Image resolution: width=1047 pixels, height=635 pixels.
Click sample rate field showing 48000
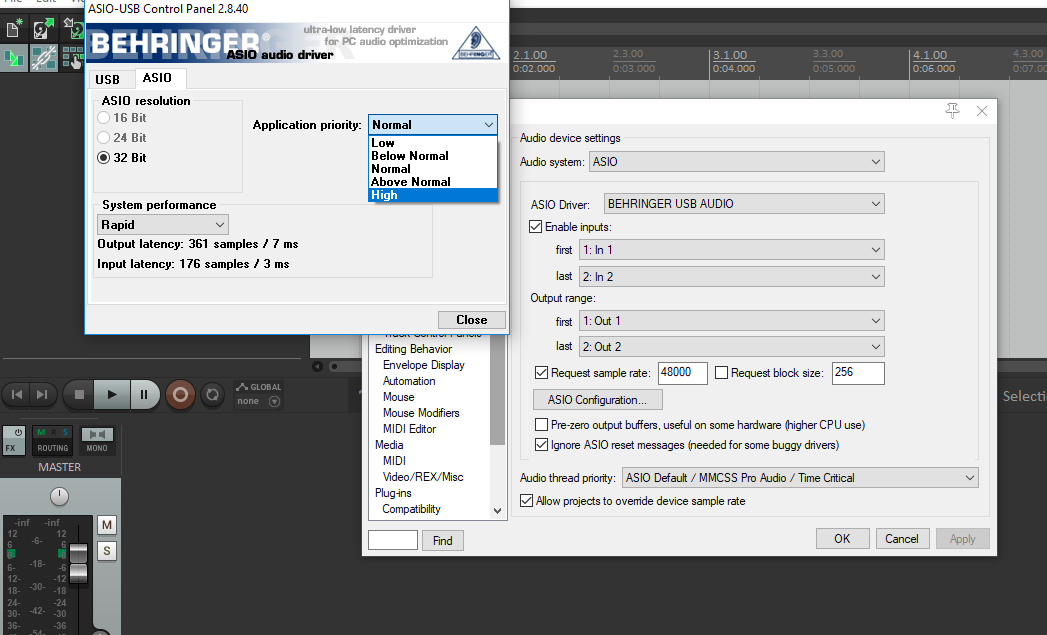[x=682, y=373]
